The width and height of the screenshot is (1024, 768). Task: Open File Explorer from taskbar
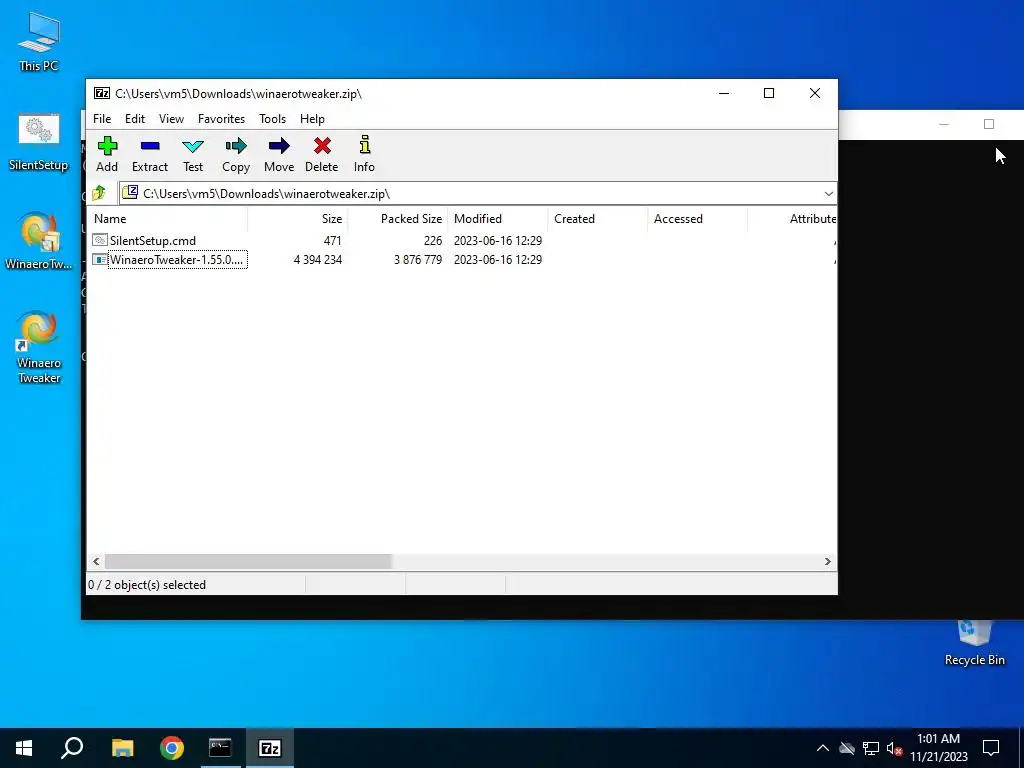[x=122, y=748]
